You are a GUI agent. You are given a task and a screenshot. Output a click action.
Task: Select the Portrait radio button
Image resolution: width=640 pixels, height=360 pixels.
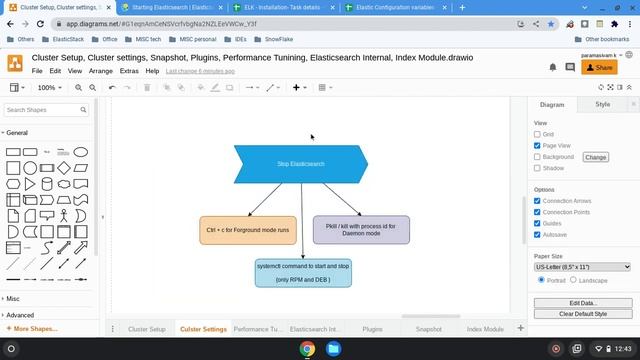pyautogui.click(x=541, y=280)
